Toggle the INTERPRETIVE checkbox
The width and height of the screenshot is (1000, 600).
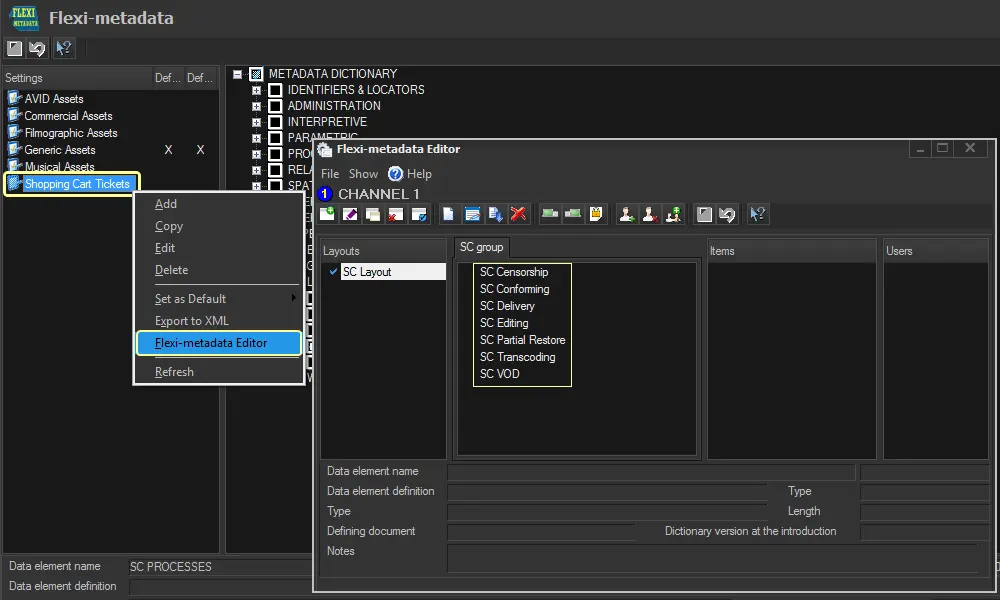[275, 122]
